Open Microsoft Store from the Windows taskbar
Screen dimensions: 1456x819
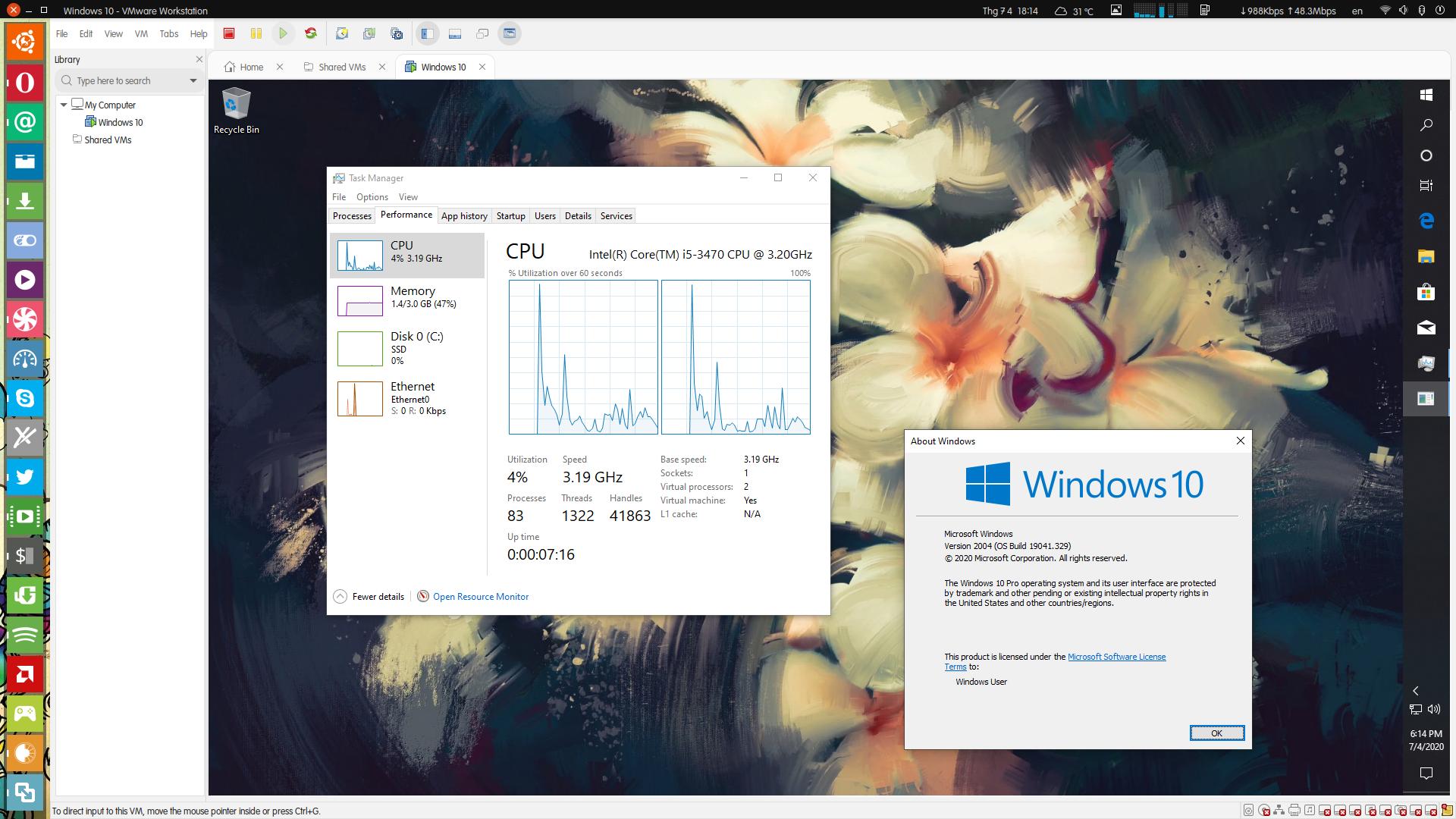pyautogui.click(x=1426, y=292)
